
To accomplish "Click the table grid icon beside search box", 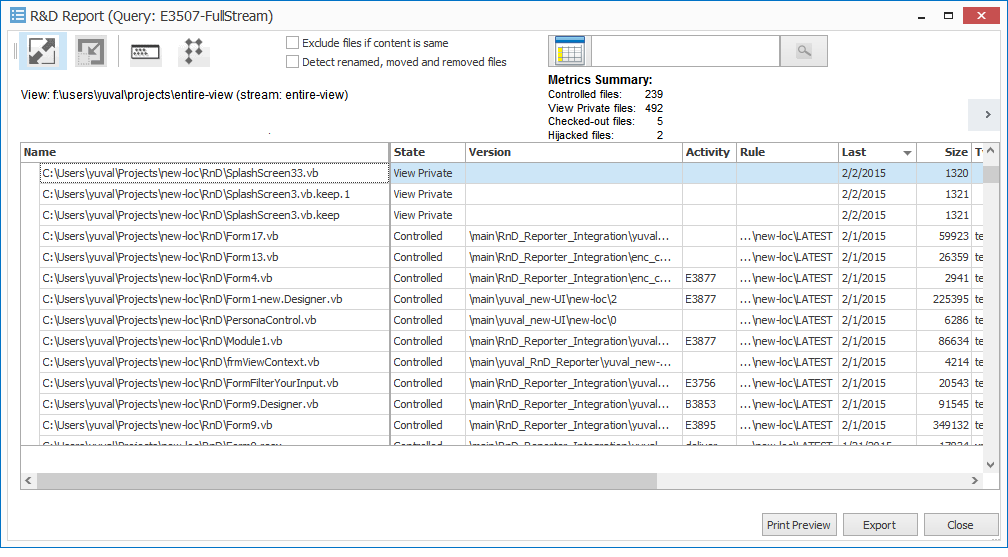I will point(570,51).
